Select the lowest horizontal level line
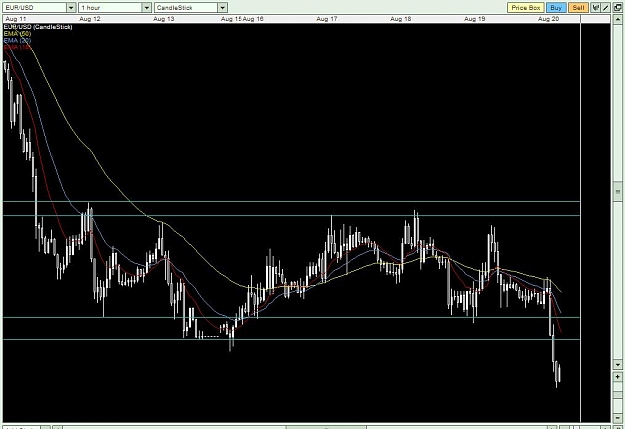This screenshot has width=625, height=429. tap(291, 340)
